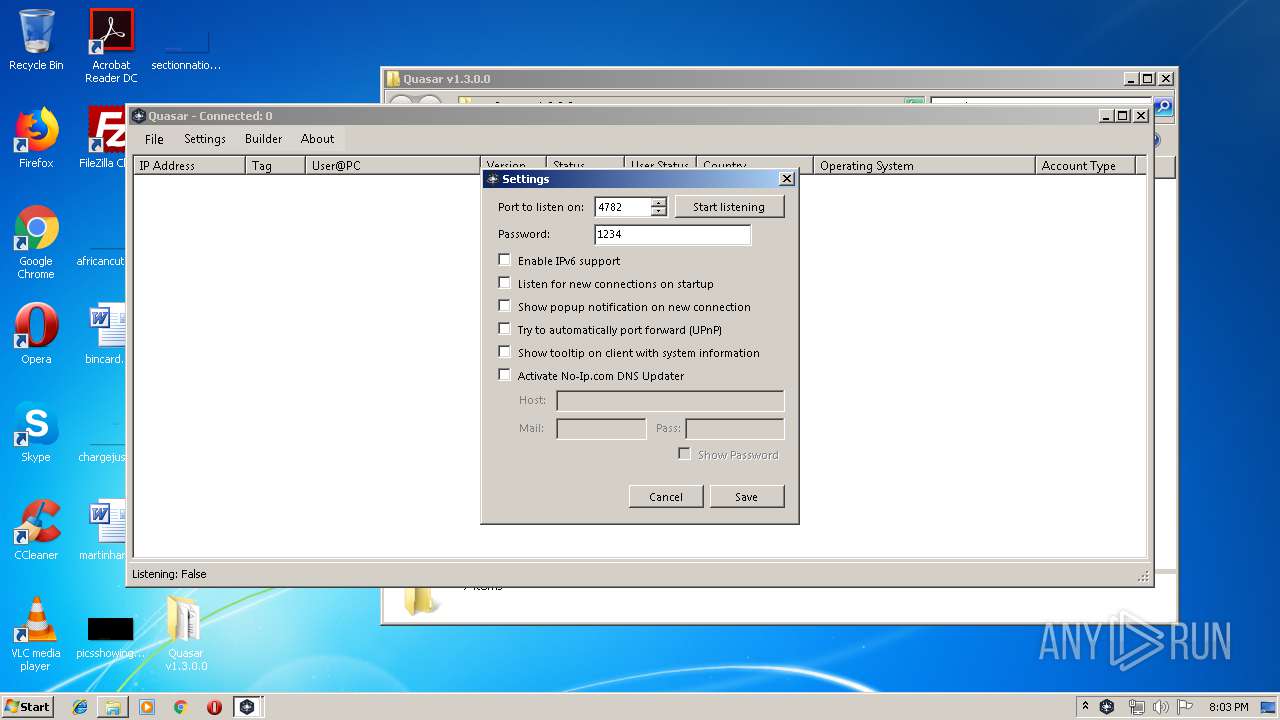Viewport: 1280px width, 720px height.
Task: Open CCleaner desktop shortcut
Action: (x=36, y=530)
